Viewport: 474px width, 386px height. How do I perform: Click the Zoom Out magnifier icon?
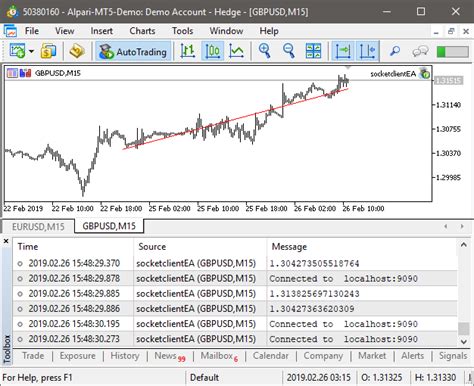coord(289,51)
